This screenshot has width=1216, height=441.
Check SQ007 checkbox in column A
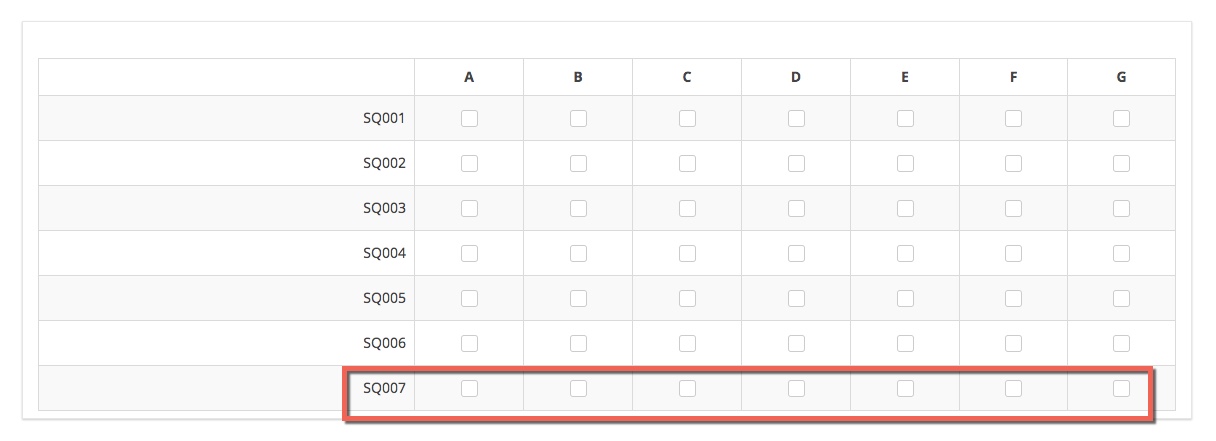(x=469, y=388)
